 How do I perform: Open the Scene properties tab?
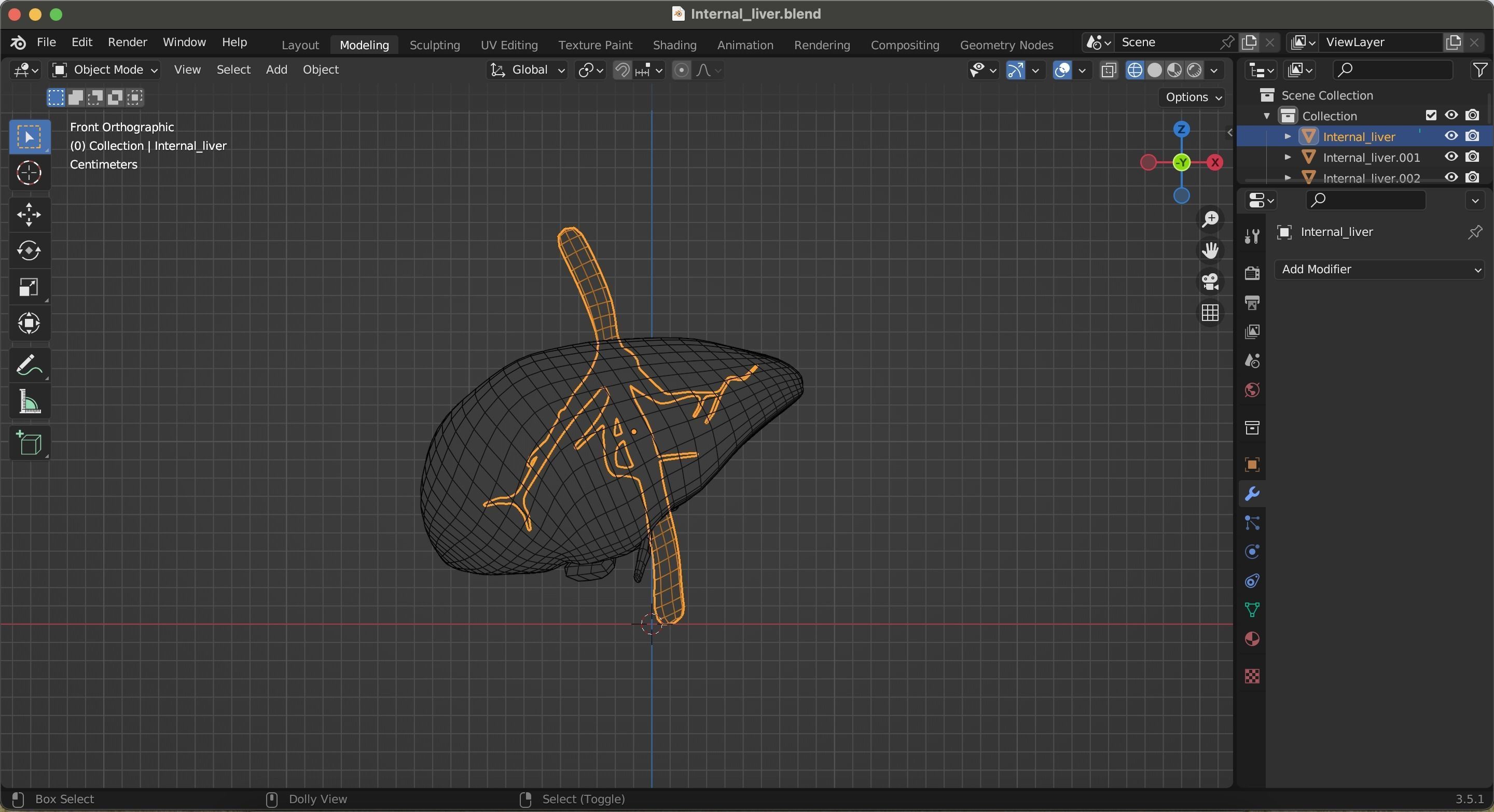click(1252, 360)
